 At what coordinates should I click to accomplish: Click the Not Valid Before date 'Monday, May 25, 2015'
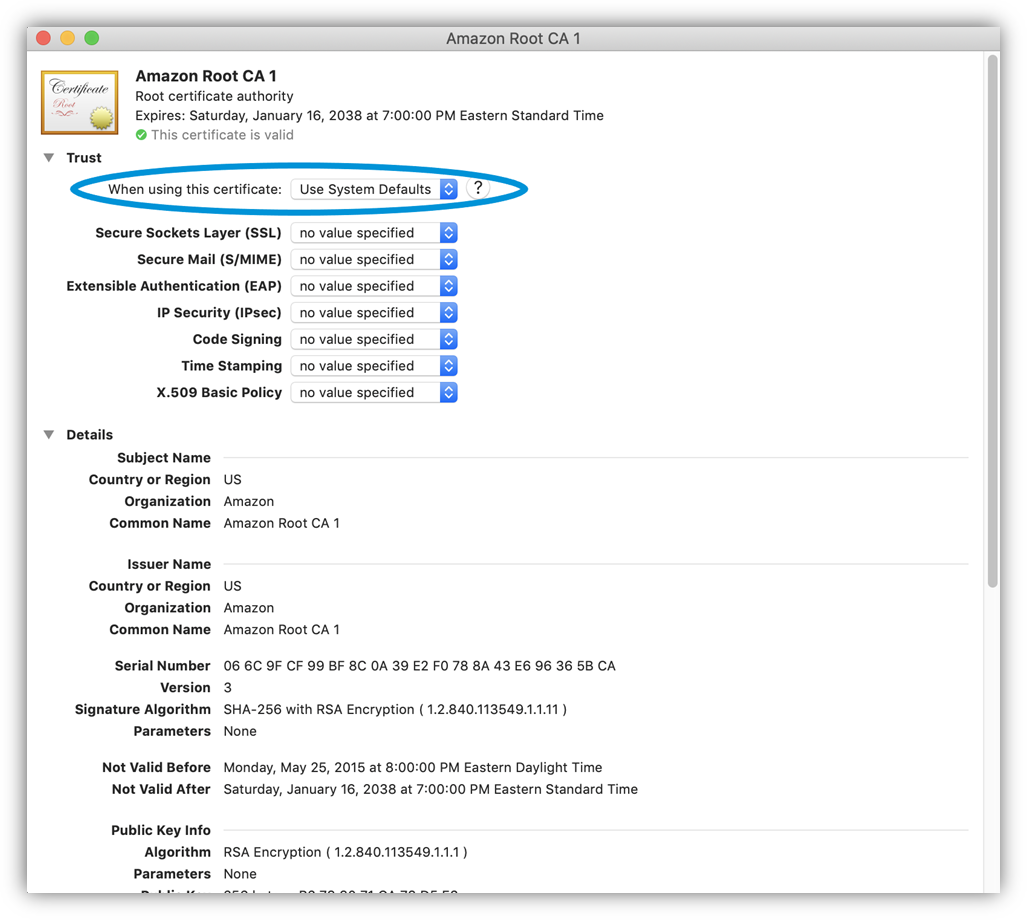click(413, 768)
